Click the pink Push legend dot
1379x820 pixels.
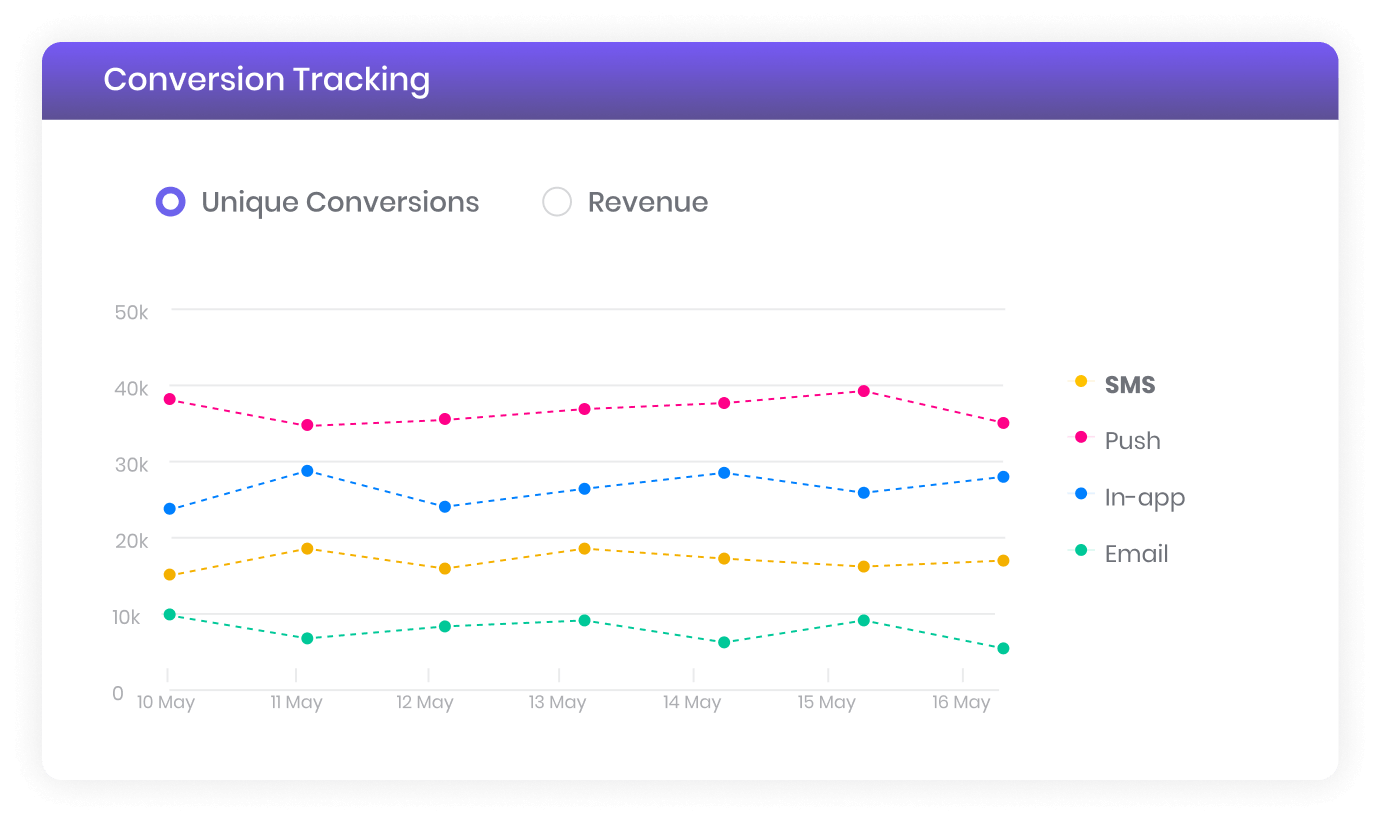point(1081,437)
